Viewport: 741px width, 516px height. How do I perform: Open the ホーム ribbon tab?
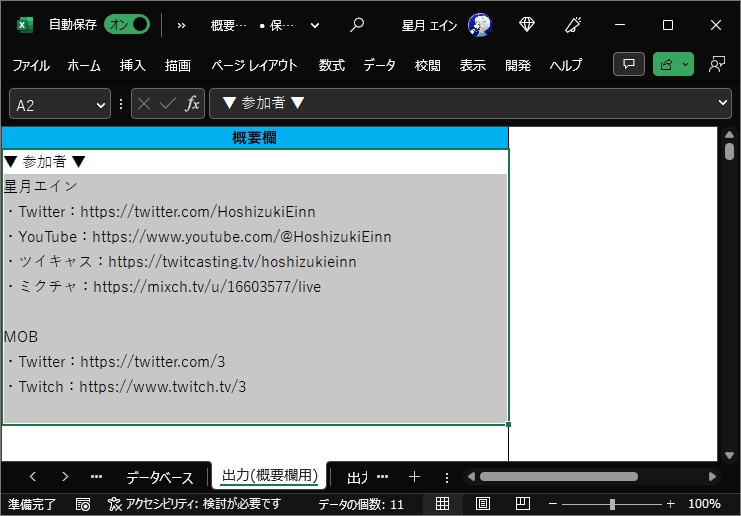(x=84, y=65)
